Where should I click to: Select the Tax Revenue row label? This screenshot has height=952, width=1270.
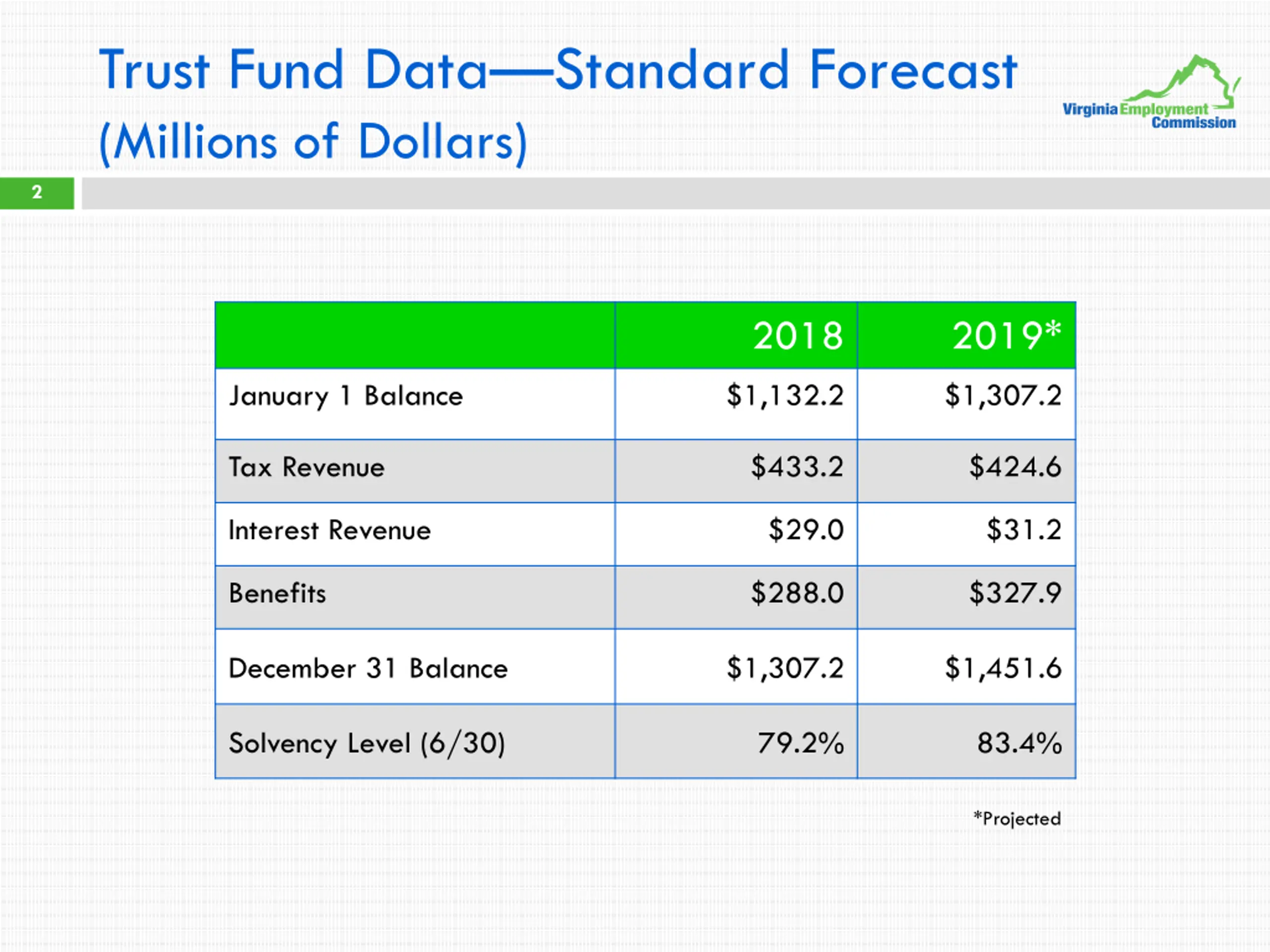(x=307, y=467)
